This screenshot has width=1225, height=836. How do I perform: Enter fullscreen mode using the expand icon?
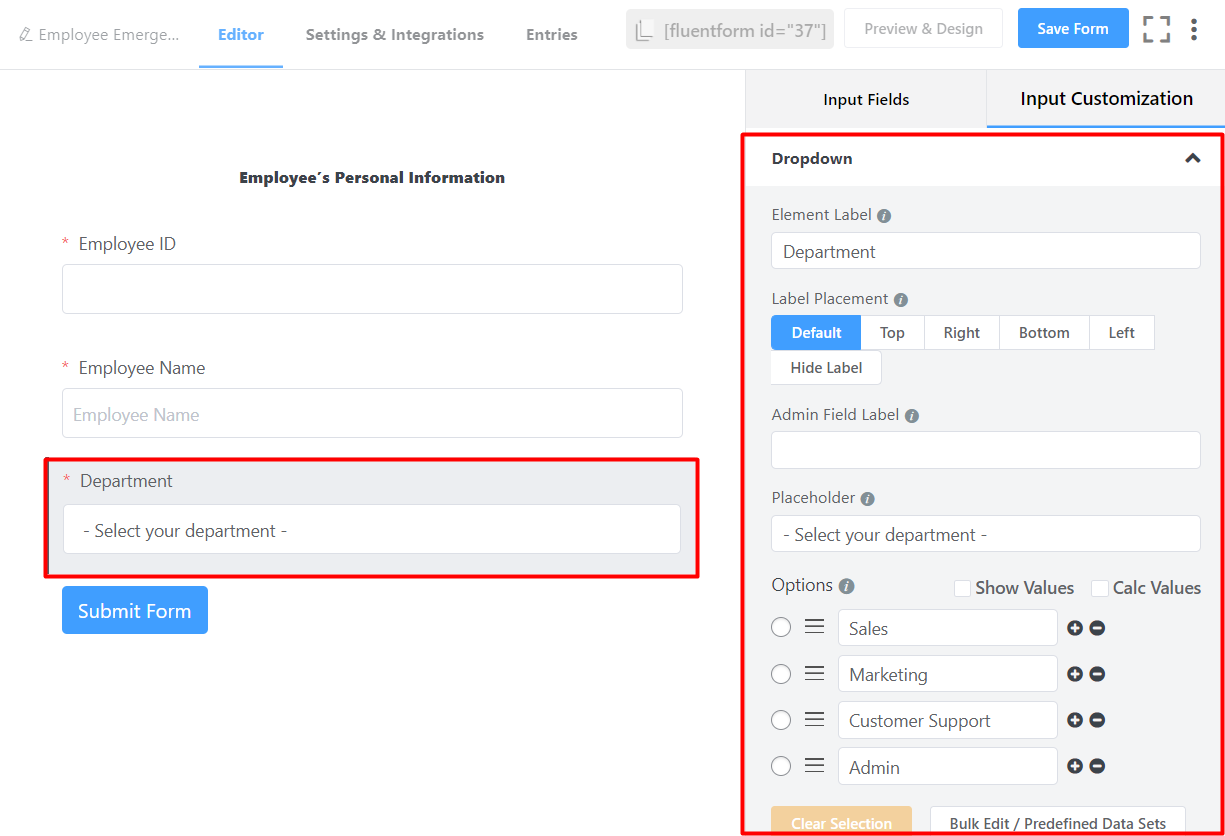coord(1156,29)
